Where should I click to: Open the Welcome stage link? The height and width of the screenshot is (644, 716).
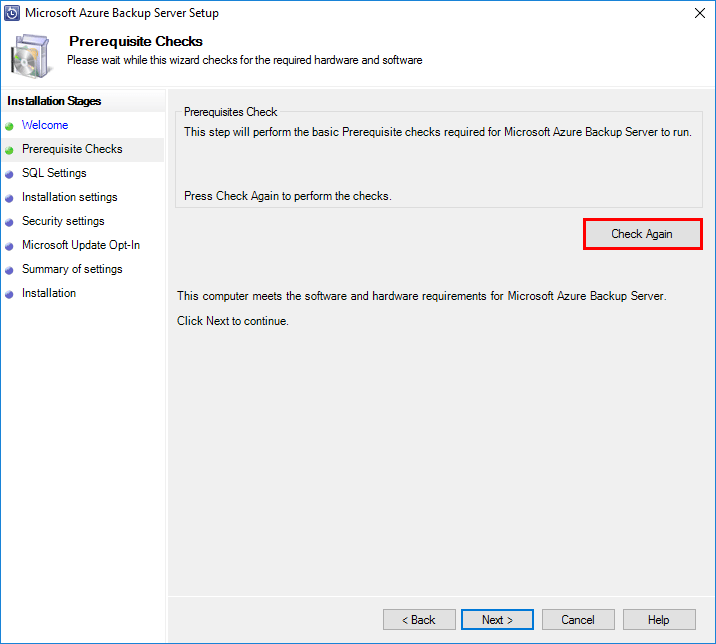(45, 125)
